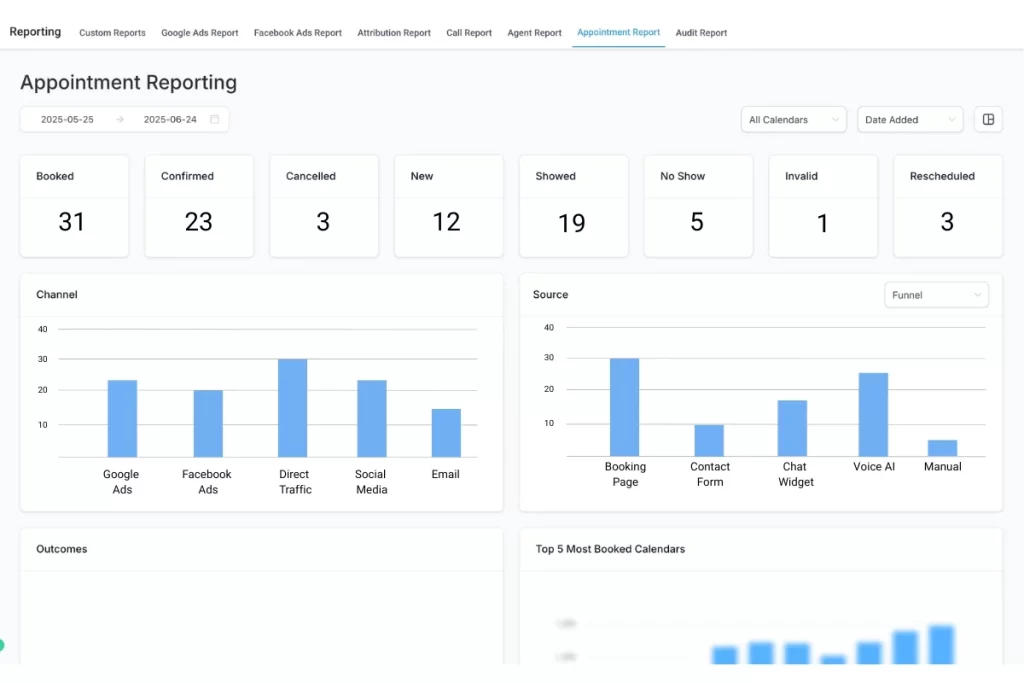Switch to the Custom Reports tab
The width and height of the screenshot is (1024, 683).
click(112, 33)
